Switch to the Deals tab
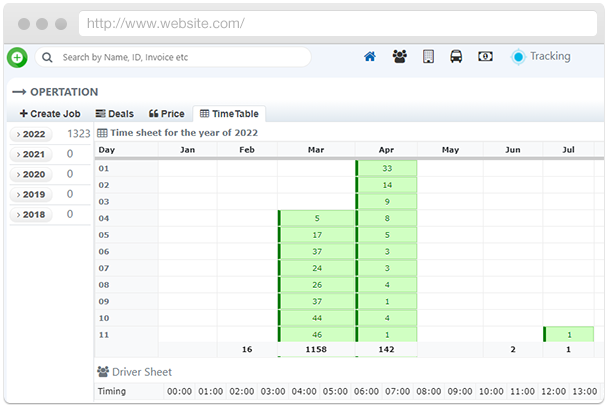Viewport: 607px width, 406px height. [x=114, y=114]
